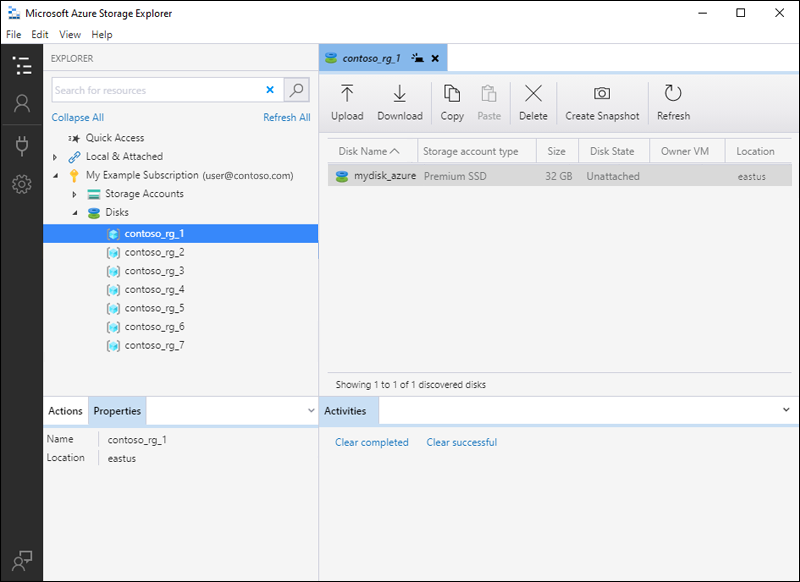This screenshot has width=800, height=582.
Task: Collapse the My Example Subscription node
Action: pos(56,176)
